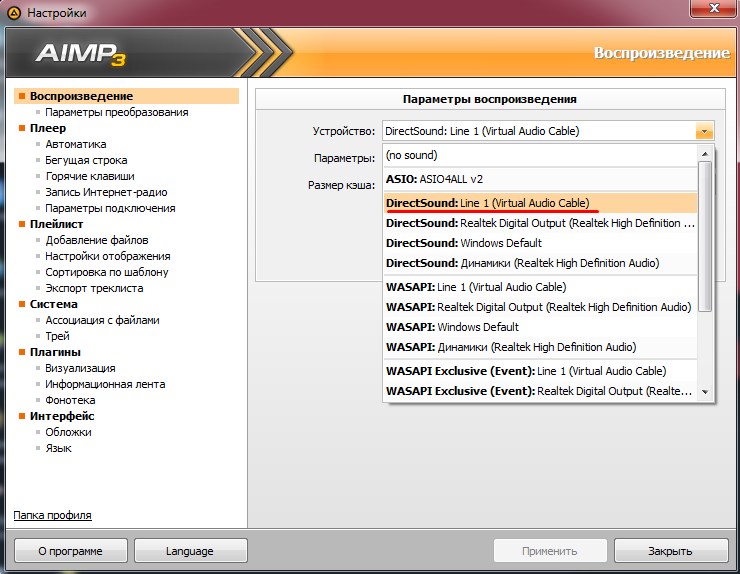Pick WASAPI Exclusive (Event): Realtek Digital Output
Image resolution: width=740 pixels, height=574 pixels.
[x=540, y=391]
